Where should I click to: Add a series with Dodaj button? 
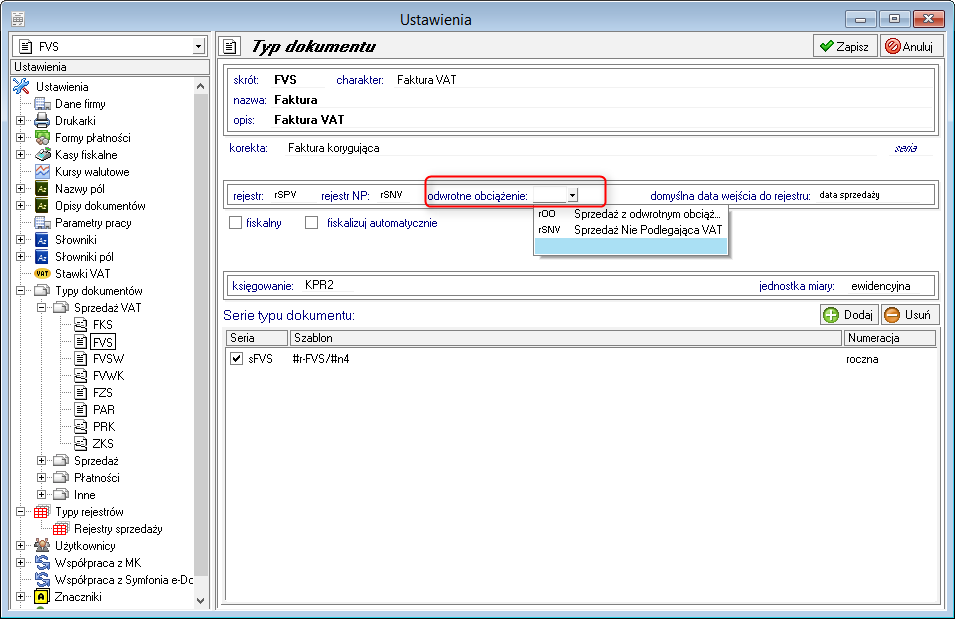tap(849, 315)
